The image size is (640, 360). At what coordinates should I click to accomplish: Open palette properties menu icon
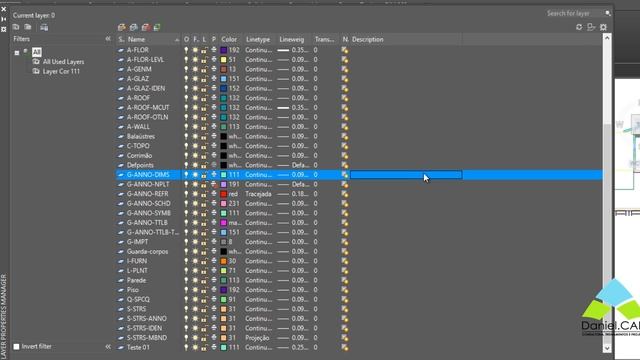(4, 29)
